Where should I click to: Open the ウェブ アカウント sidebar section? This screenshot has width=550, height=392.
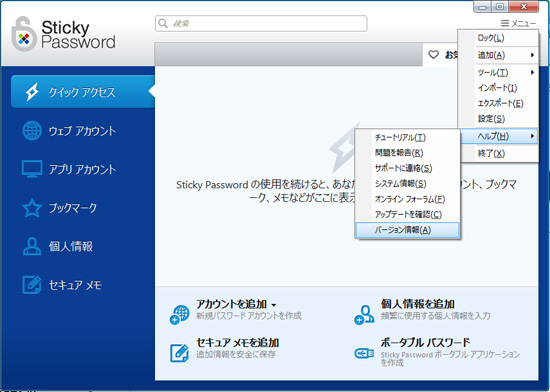(x=83, y=130)
